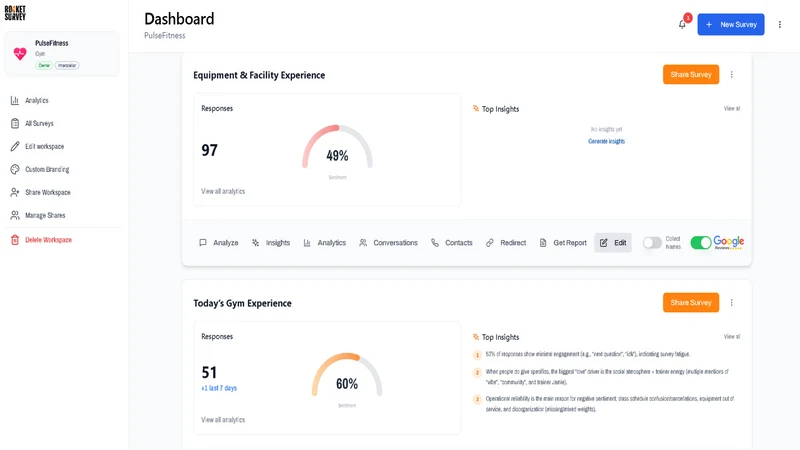800x450 pixels.
Task: Click the Share Workspace person-plus icon
Action: 15,192
